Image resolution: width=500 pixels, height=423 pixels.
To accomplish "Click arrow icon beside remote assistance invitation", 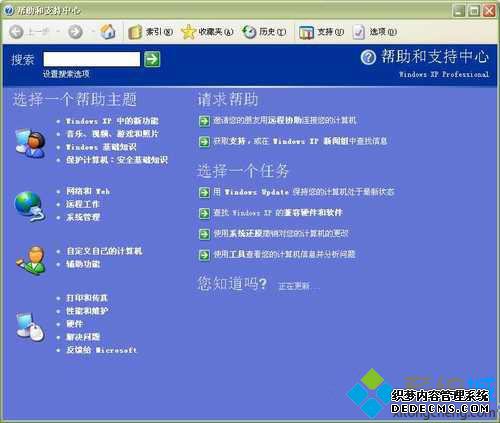I will [204, 121].
